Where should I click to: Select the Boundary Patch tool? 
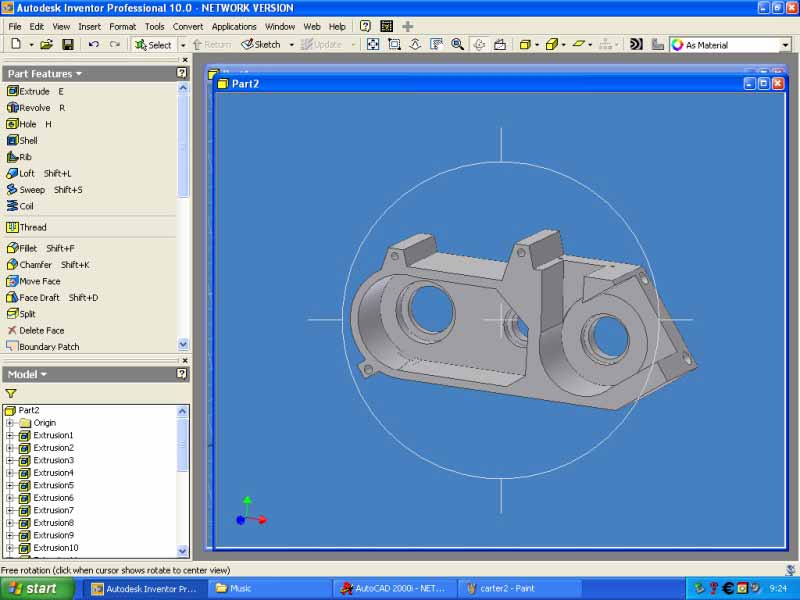tap(43, 346)
